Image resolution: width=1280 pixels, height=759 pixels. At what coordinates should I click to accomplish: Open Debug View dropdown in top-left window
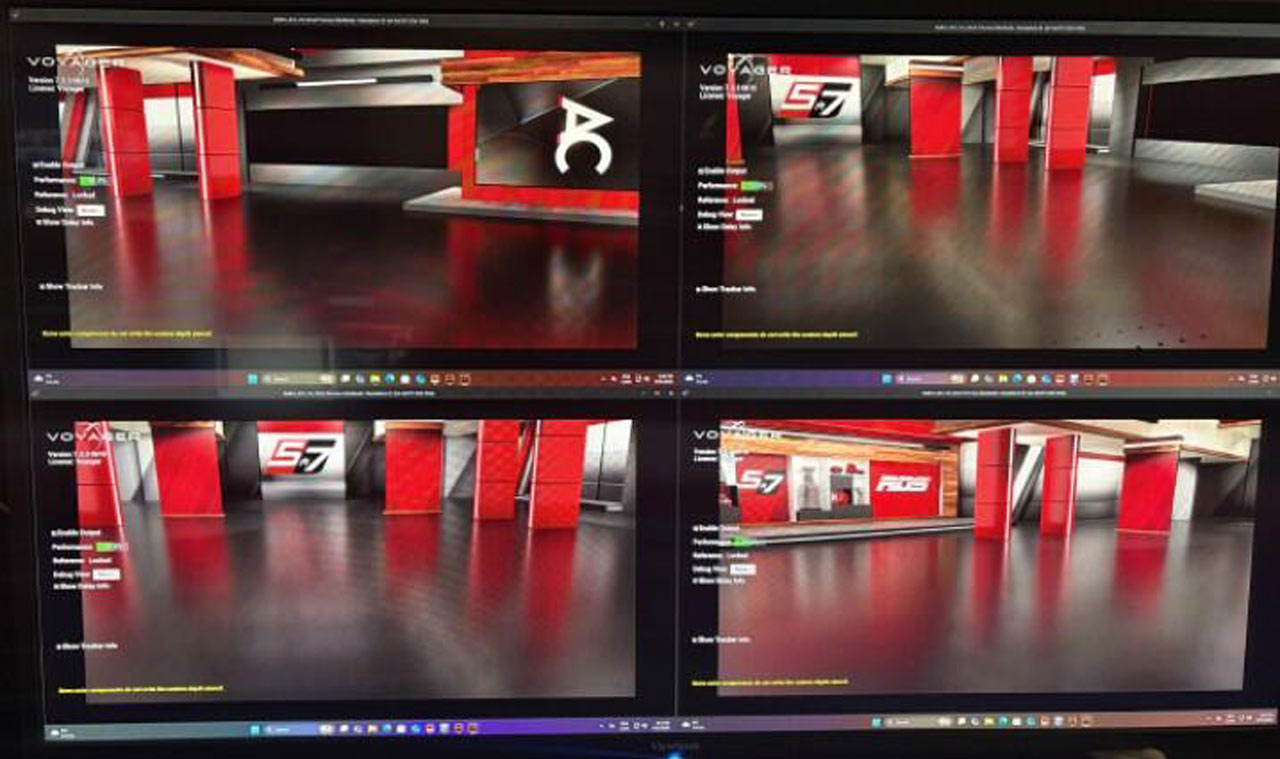91,211
